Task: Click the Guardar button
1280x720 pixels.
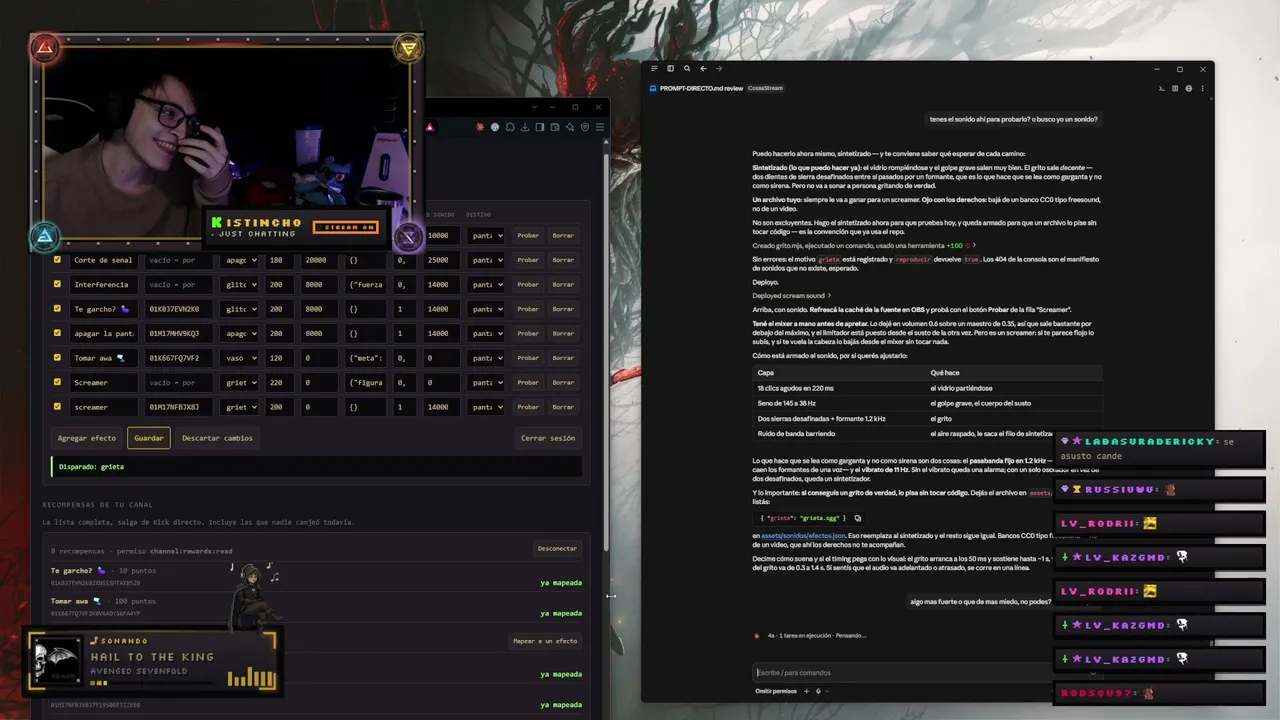Action: coord(149,438)
